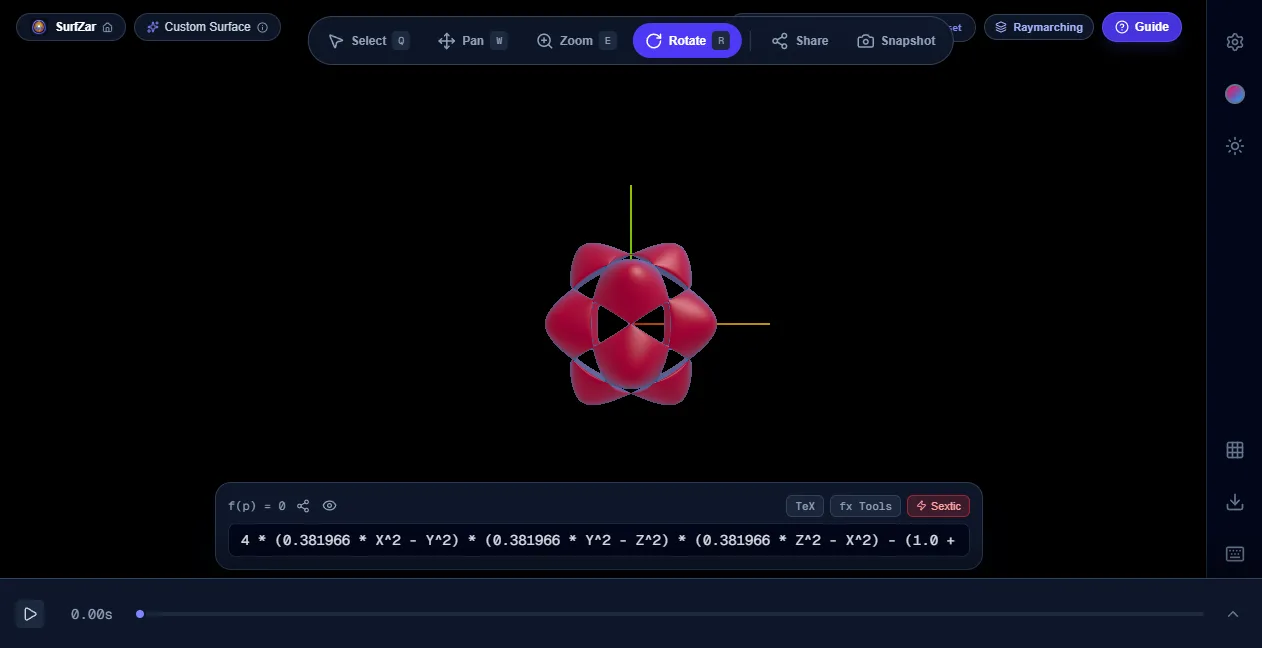Play the animation timeline
Viewport: 1262px width, 648px height.
30,614
